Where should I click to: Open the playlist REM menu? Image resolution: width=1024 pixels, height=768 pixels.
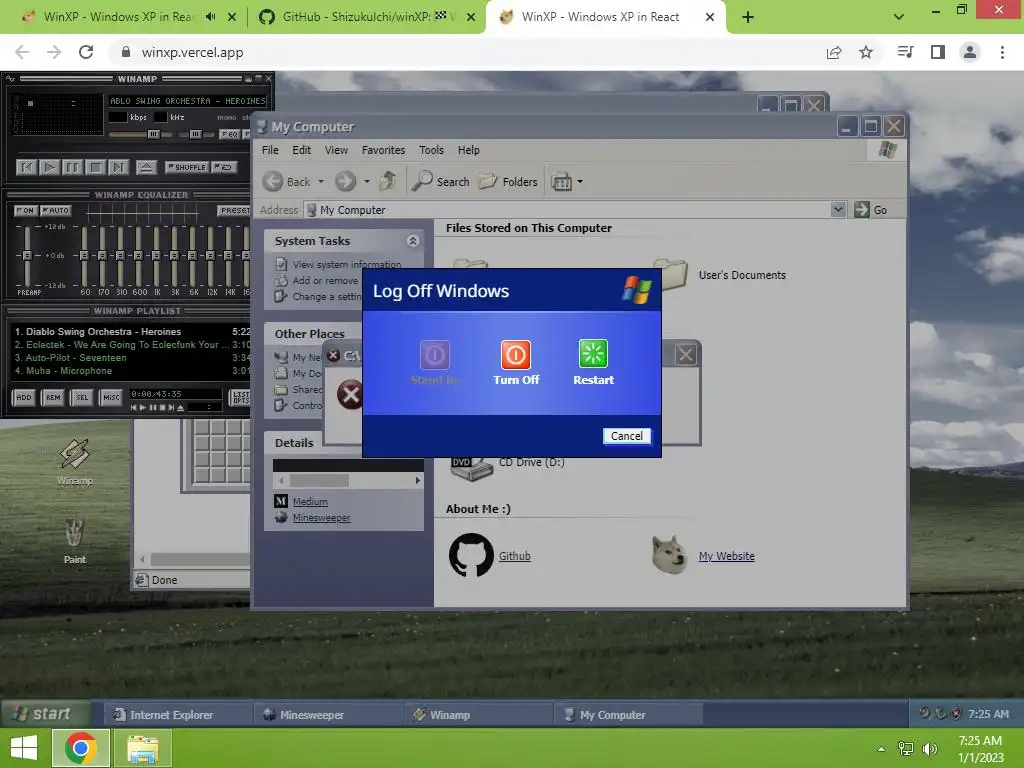(53, 397)
